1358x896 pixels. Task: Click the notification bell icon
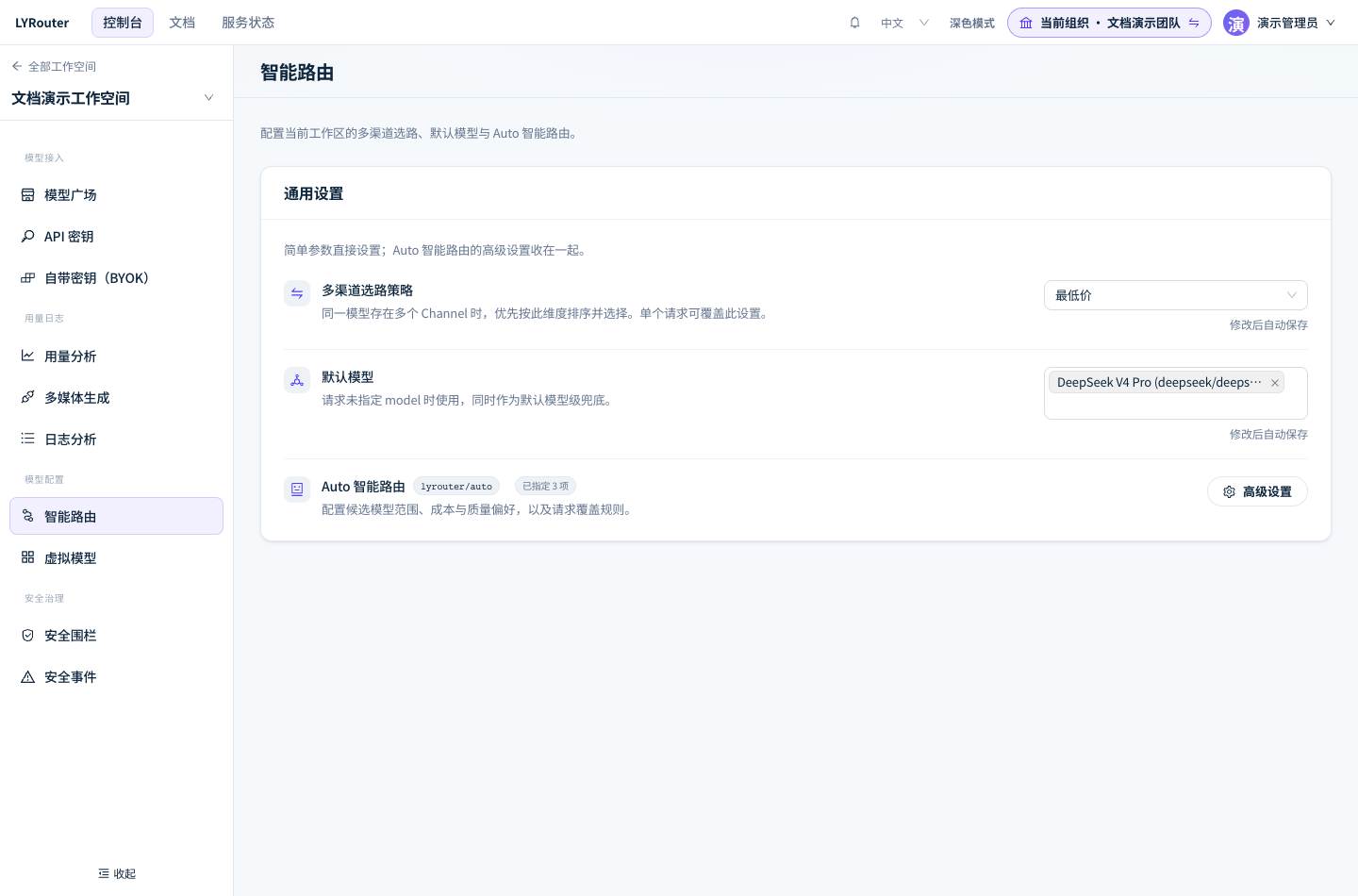click(854, 23)
